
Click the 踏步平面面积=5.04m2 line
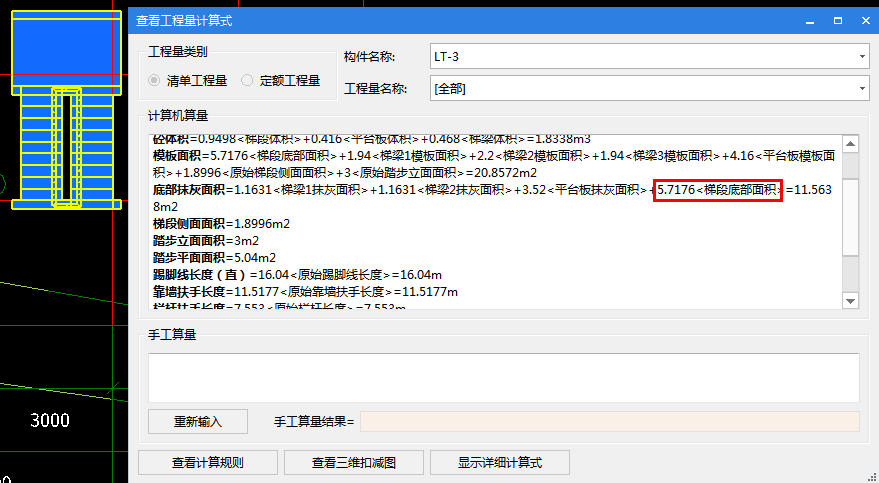tap(214, 258)
